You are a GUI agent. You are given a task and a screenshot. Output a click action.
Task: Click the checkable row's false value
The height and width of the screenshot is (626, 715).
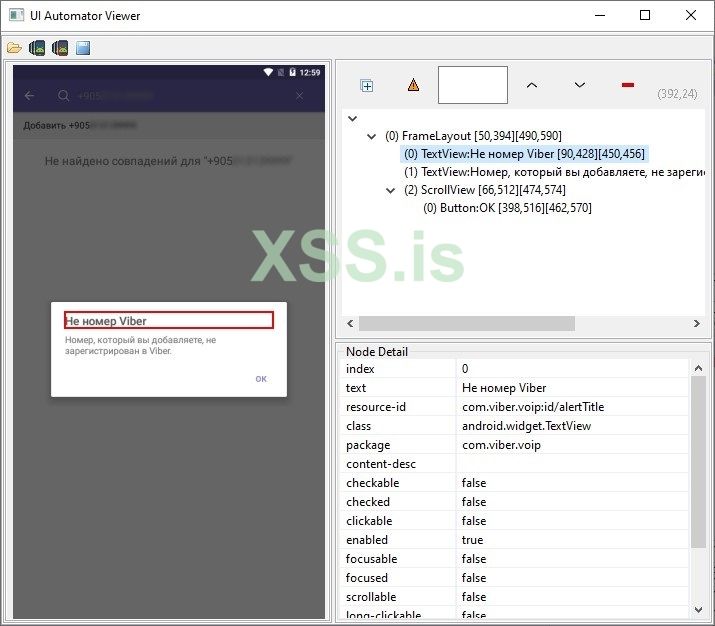474,483
